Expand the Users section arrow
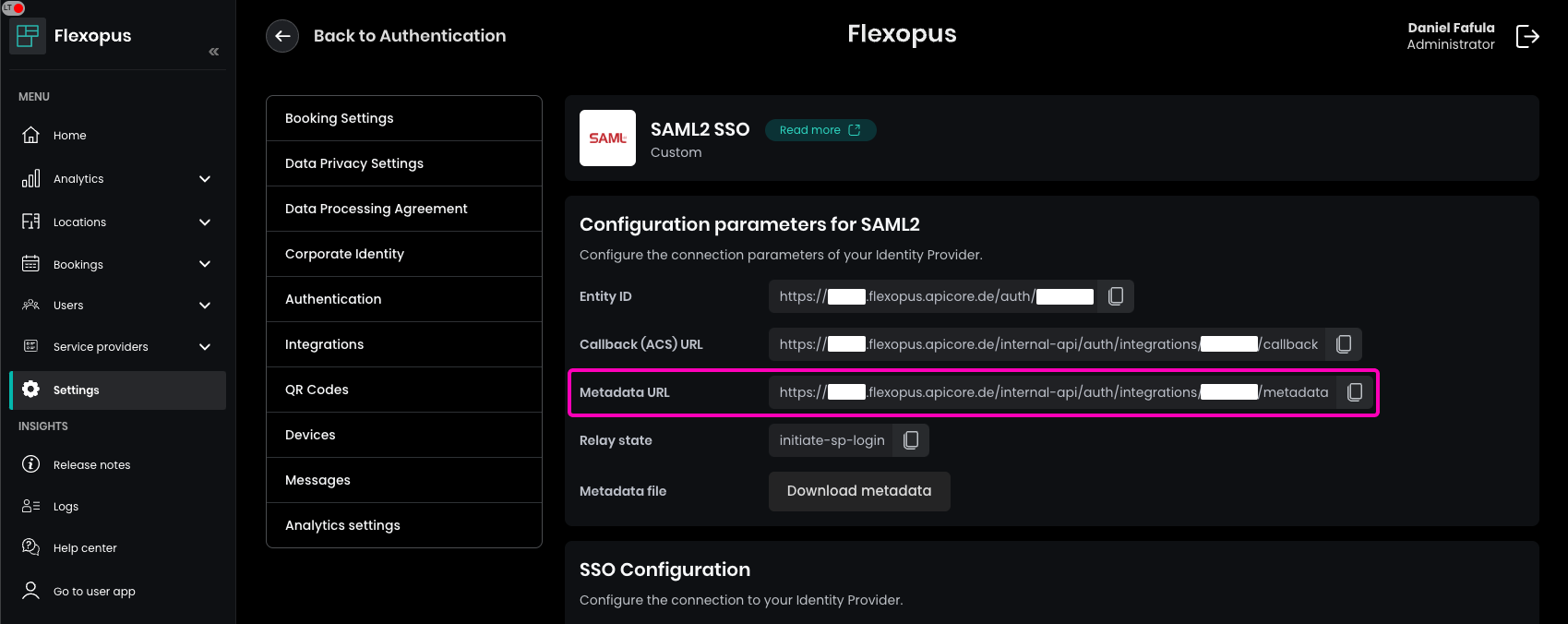1568x624 pixels. pyautogui.click(x=205, y=306)
